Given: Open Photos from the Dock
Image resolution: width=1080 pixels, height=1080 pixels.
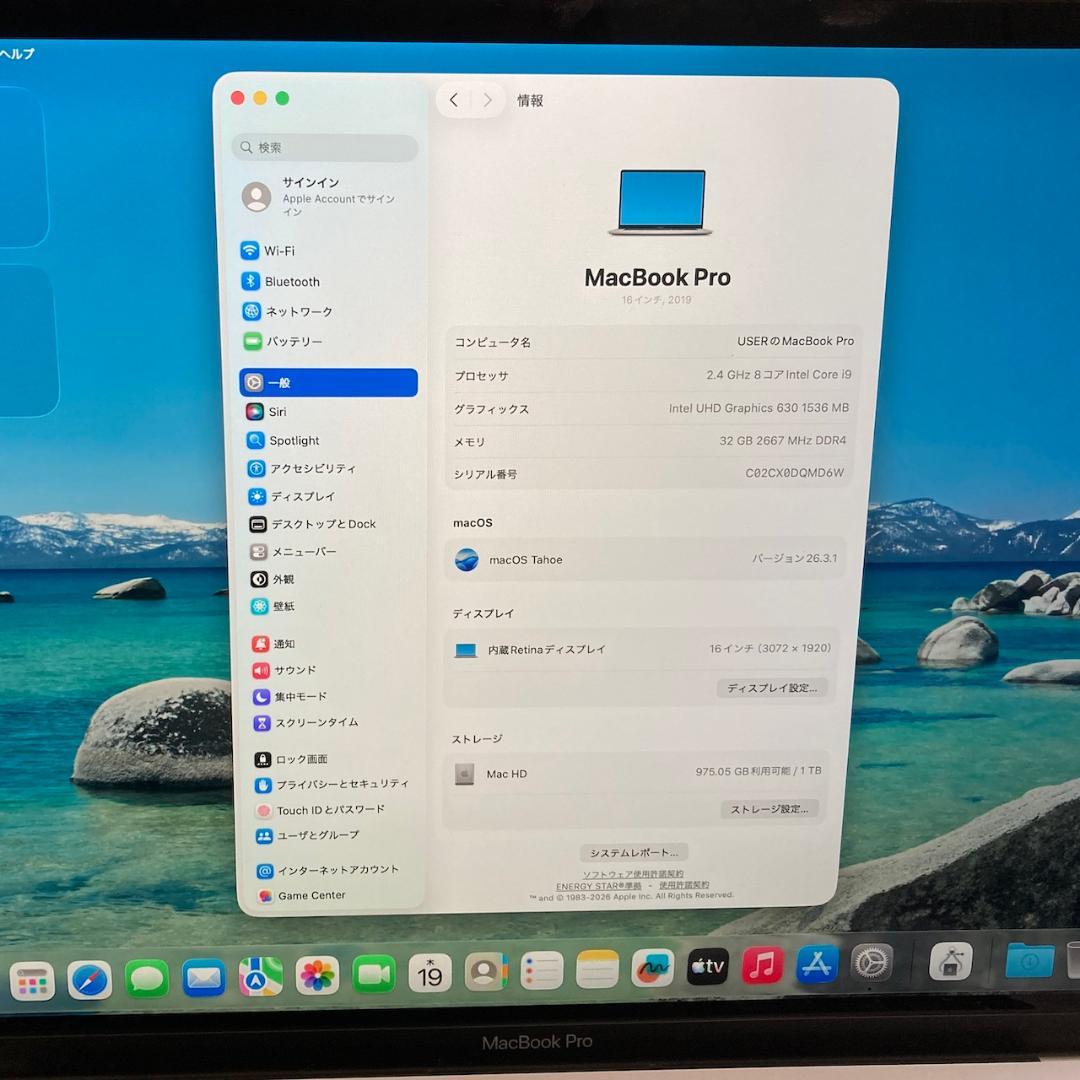Looking at the screenshot, I should [317, 975].
